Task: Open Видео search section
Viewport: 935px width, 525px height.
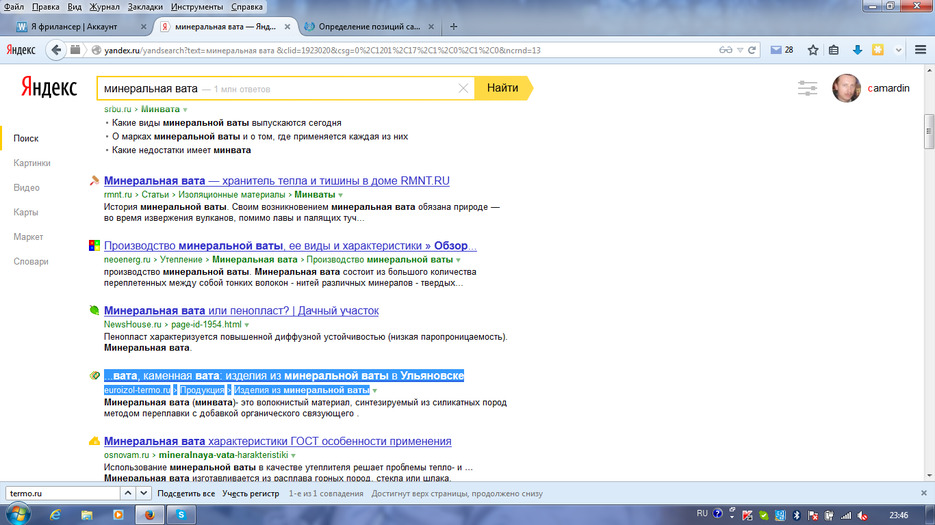Action: click(26, 187)
